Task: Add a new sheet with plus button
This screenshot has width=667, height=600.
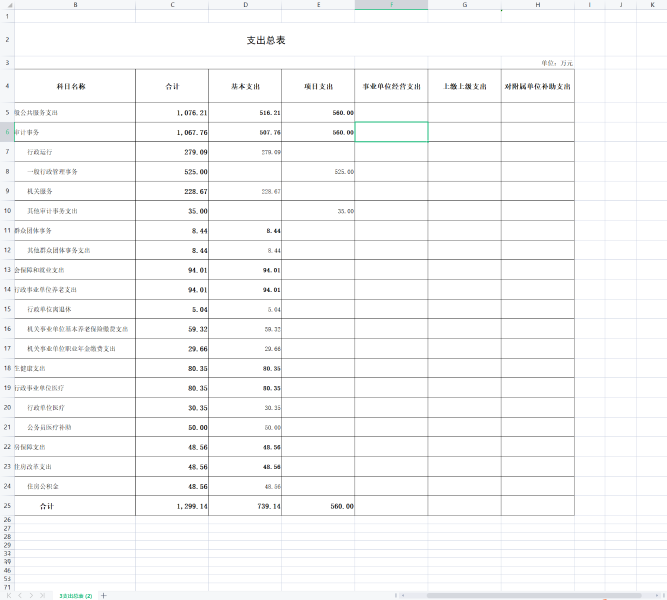Action: pos(103,595)
